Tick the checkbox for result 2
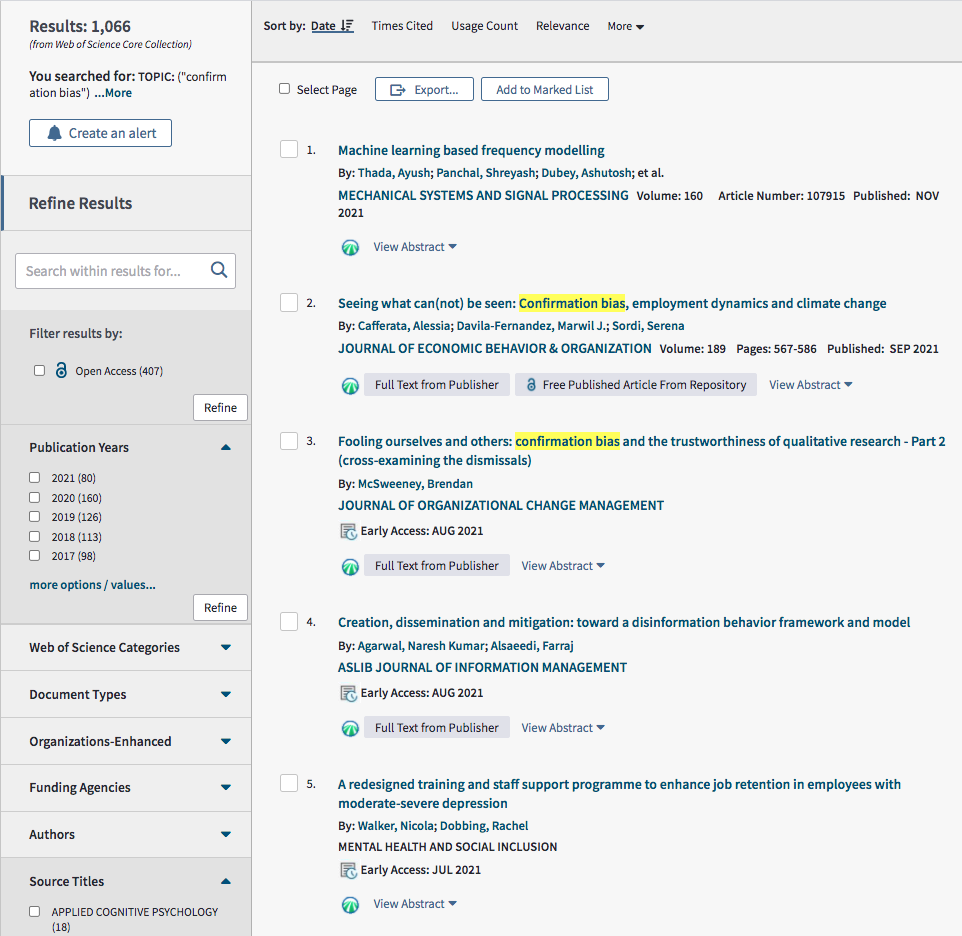962x936 pixels. click(289, 303)
